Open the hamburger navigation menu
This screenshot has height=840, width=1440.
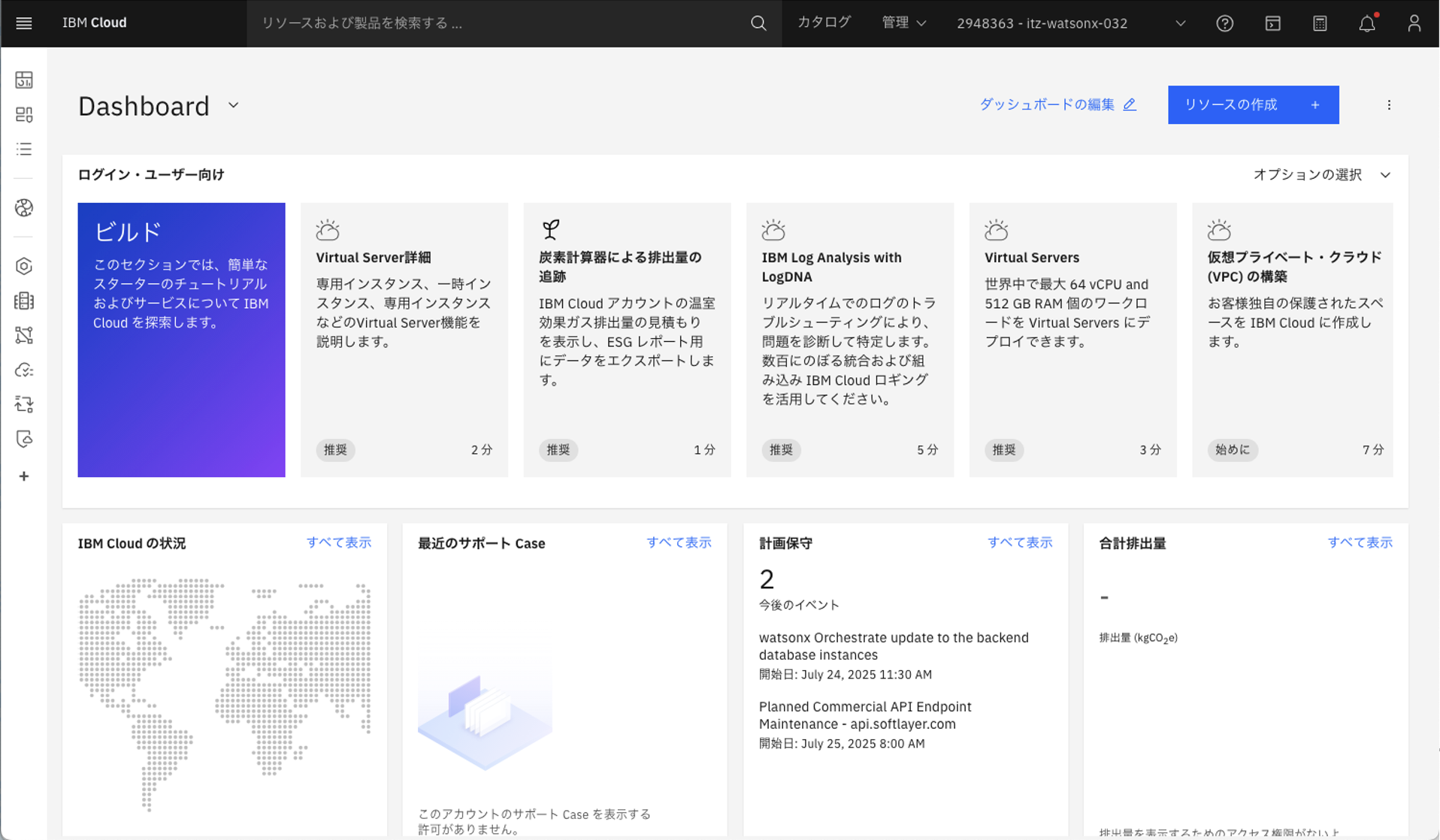point(24,23)
